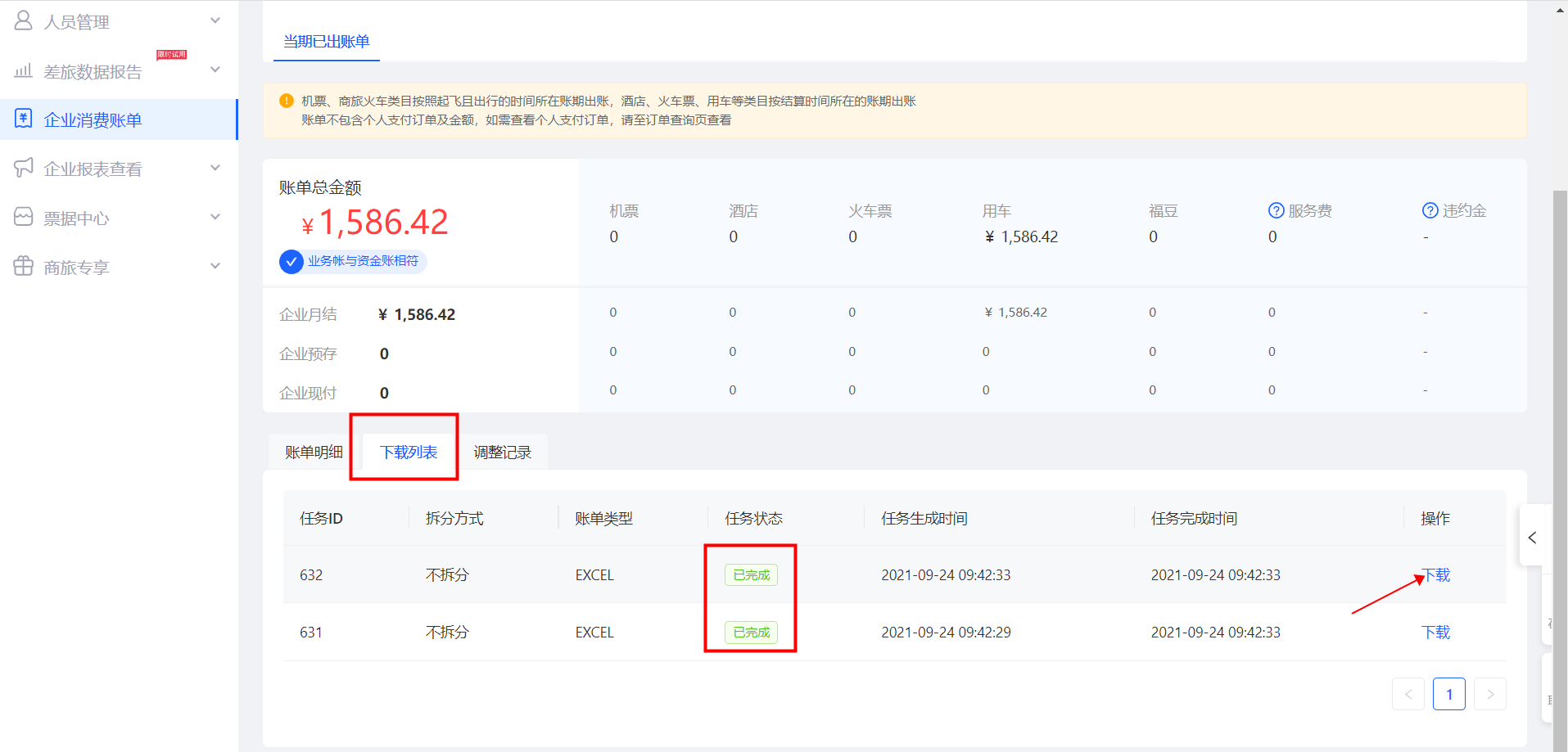
Task: Go to the previous page of results
Action: 1408,694
